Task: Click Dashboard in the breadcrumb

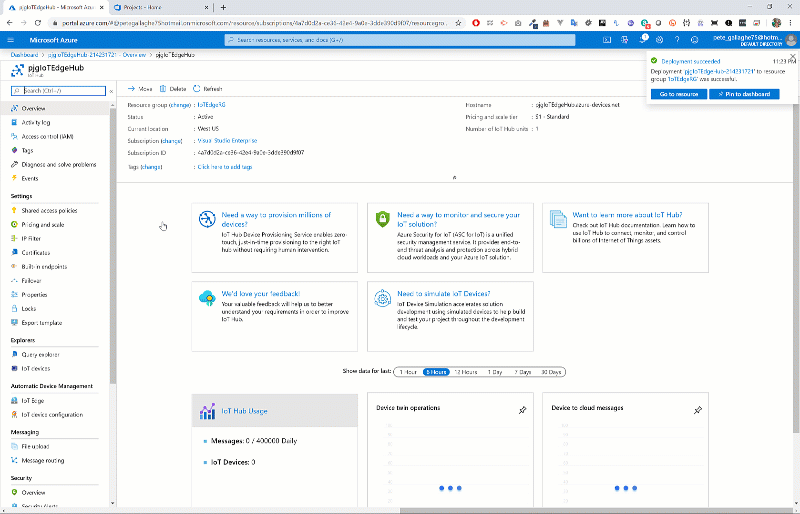Action: 24,55
